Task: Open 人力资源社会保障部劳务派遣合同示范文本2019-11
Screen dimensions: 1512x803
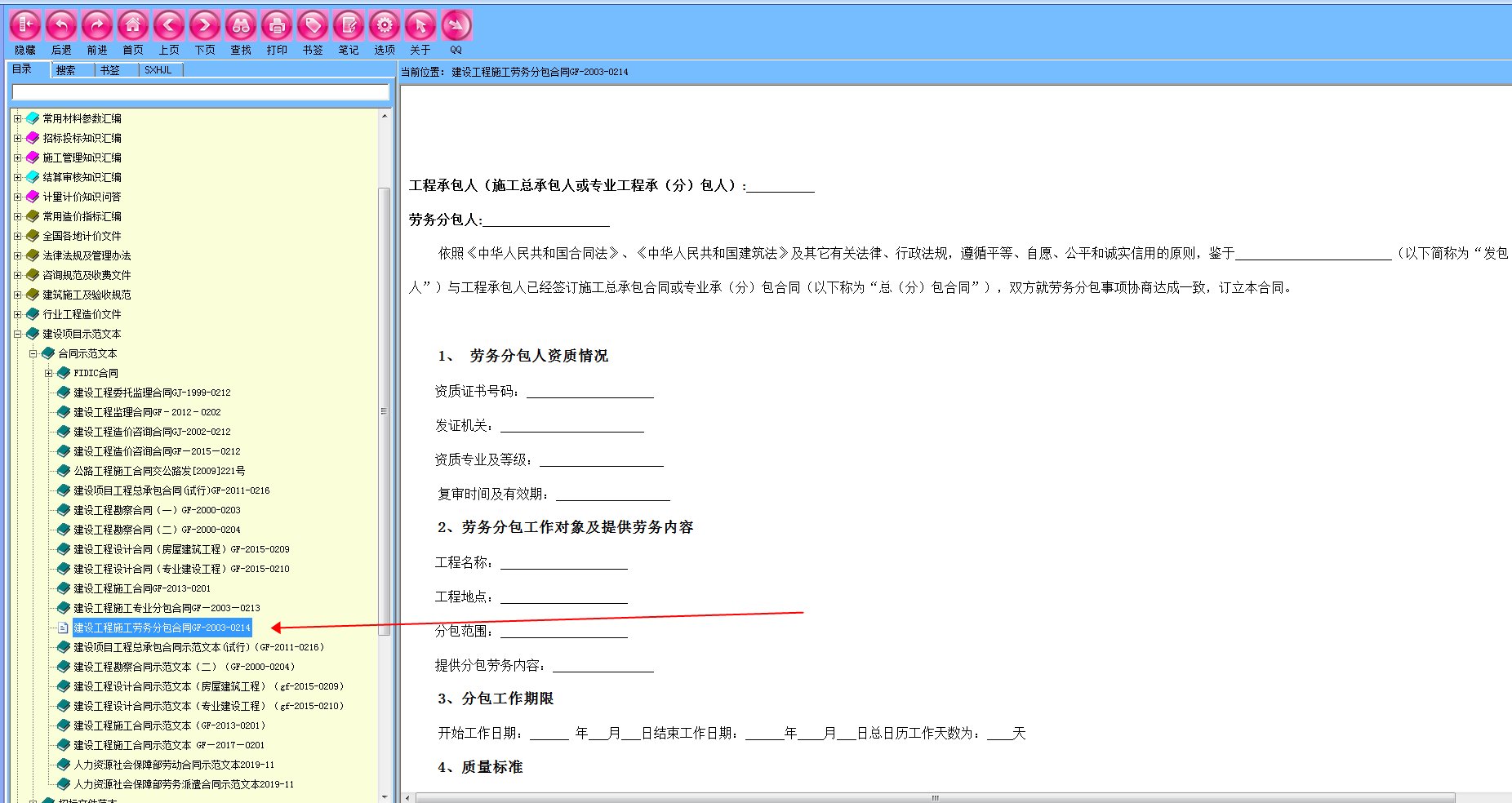Action: point(184,784)
